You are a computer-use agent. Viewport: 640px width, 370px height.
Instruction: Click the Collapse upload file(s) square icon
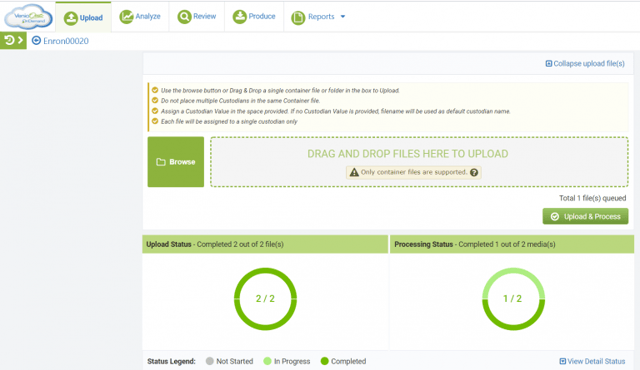pos(549,64)
